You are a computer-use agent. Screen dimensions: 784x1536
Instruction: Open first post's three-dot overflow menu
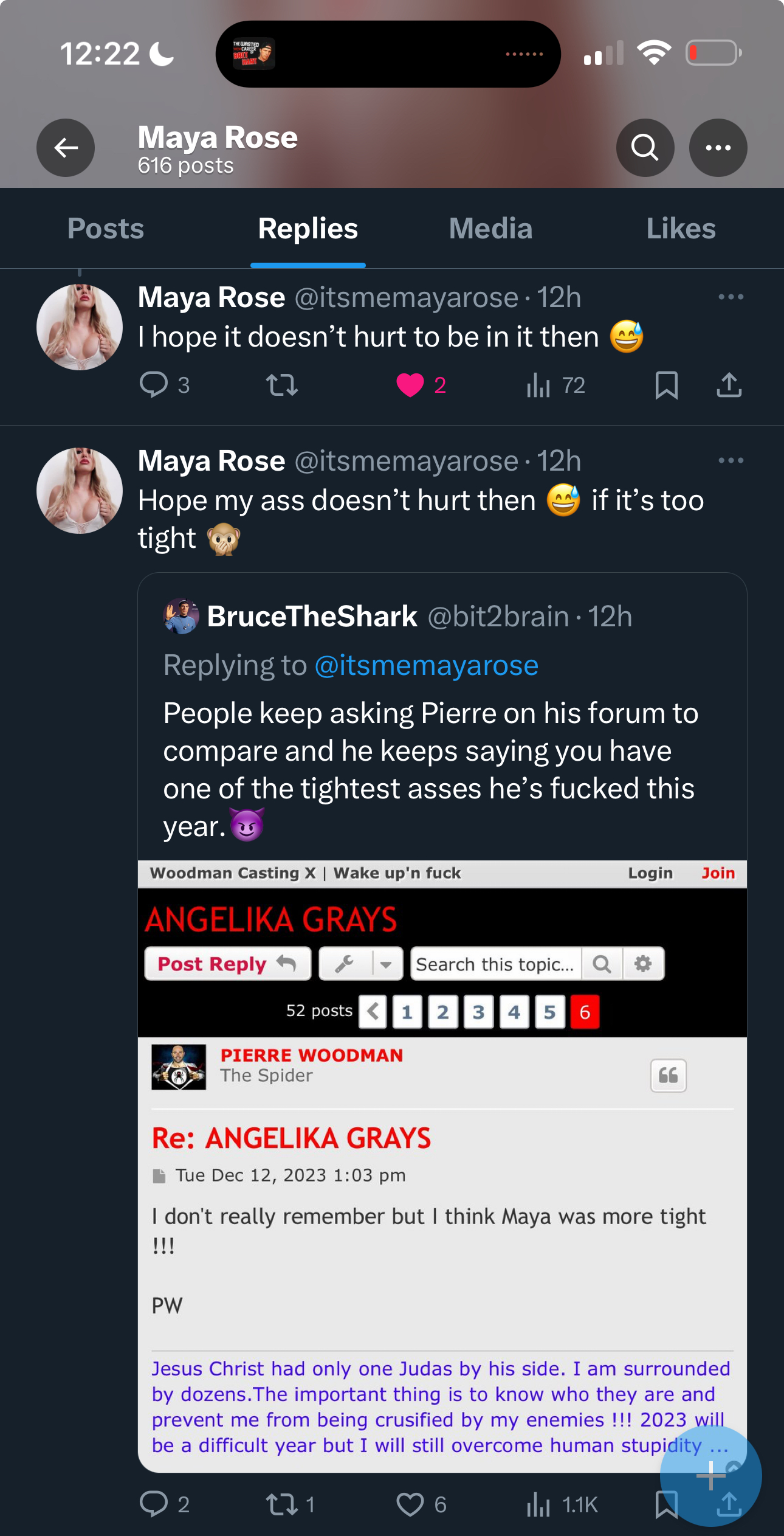[x=730, y=297]
